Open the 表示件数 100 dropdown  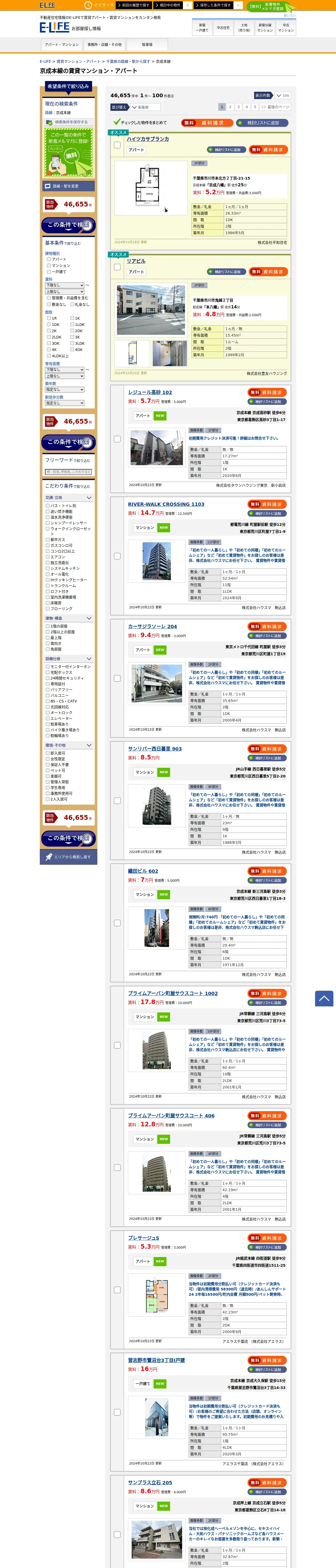pos(282,96)
